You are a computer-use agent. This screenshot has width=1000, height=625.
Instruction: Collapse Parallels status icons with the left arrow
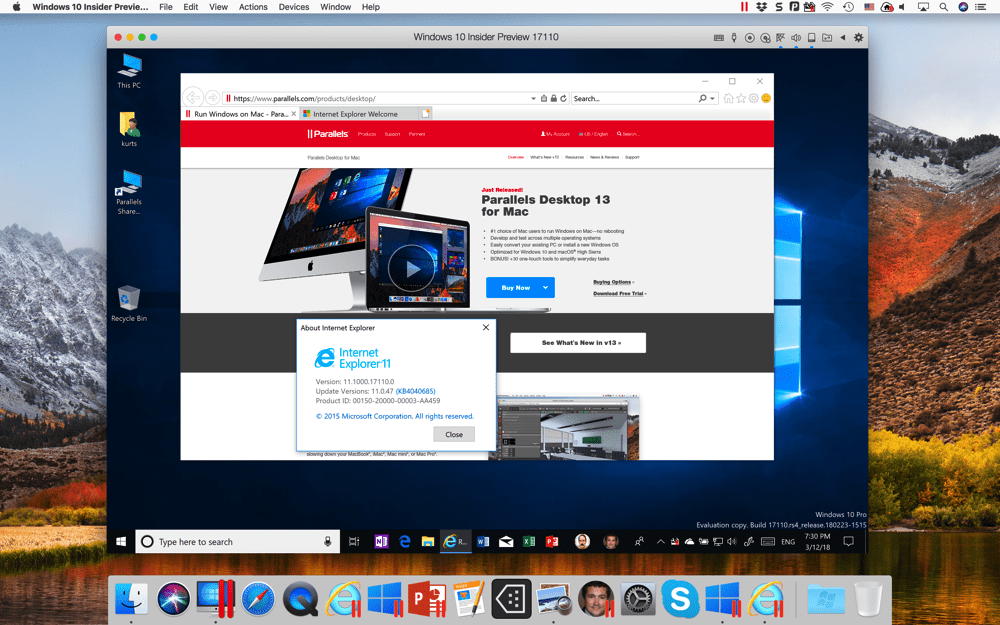pos(842,38)
